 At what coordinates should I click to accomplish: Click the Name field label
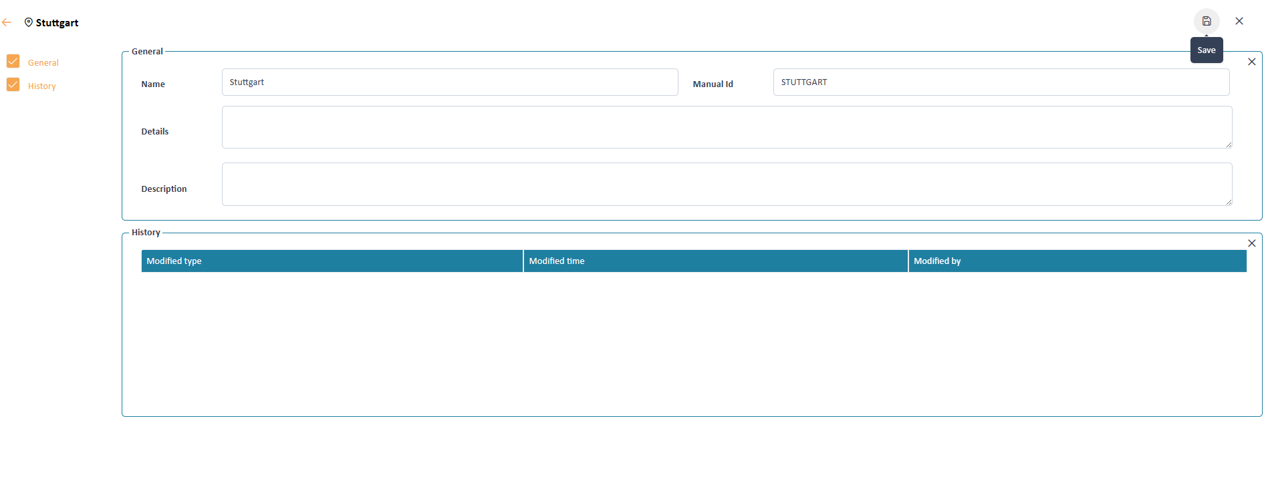tap(153, 84)
